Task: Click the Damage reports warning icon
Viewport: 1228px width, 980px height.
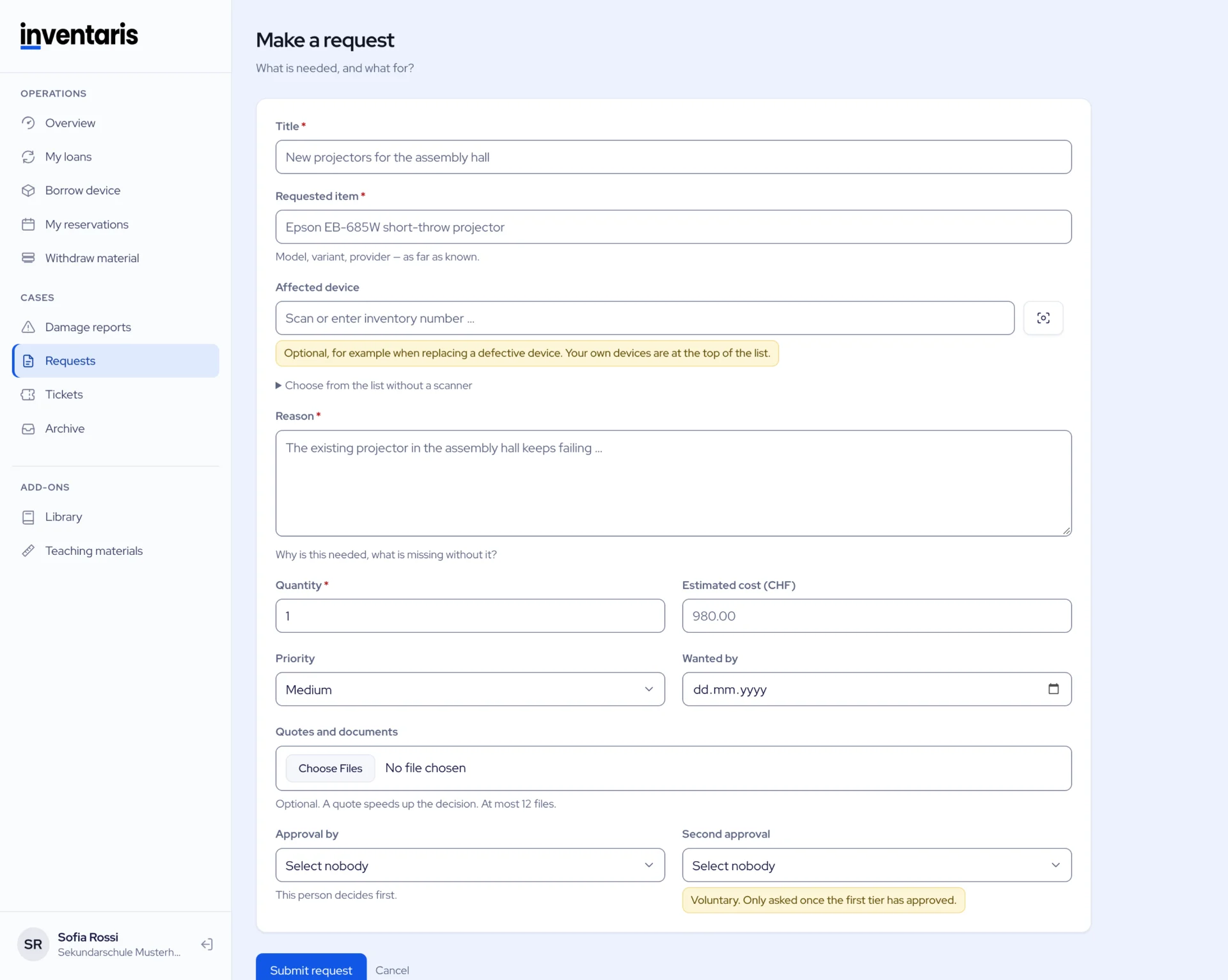Action: [28, 327]
